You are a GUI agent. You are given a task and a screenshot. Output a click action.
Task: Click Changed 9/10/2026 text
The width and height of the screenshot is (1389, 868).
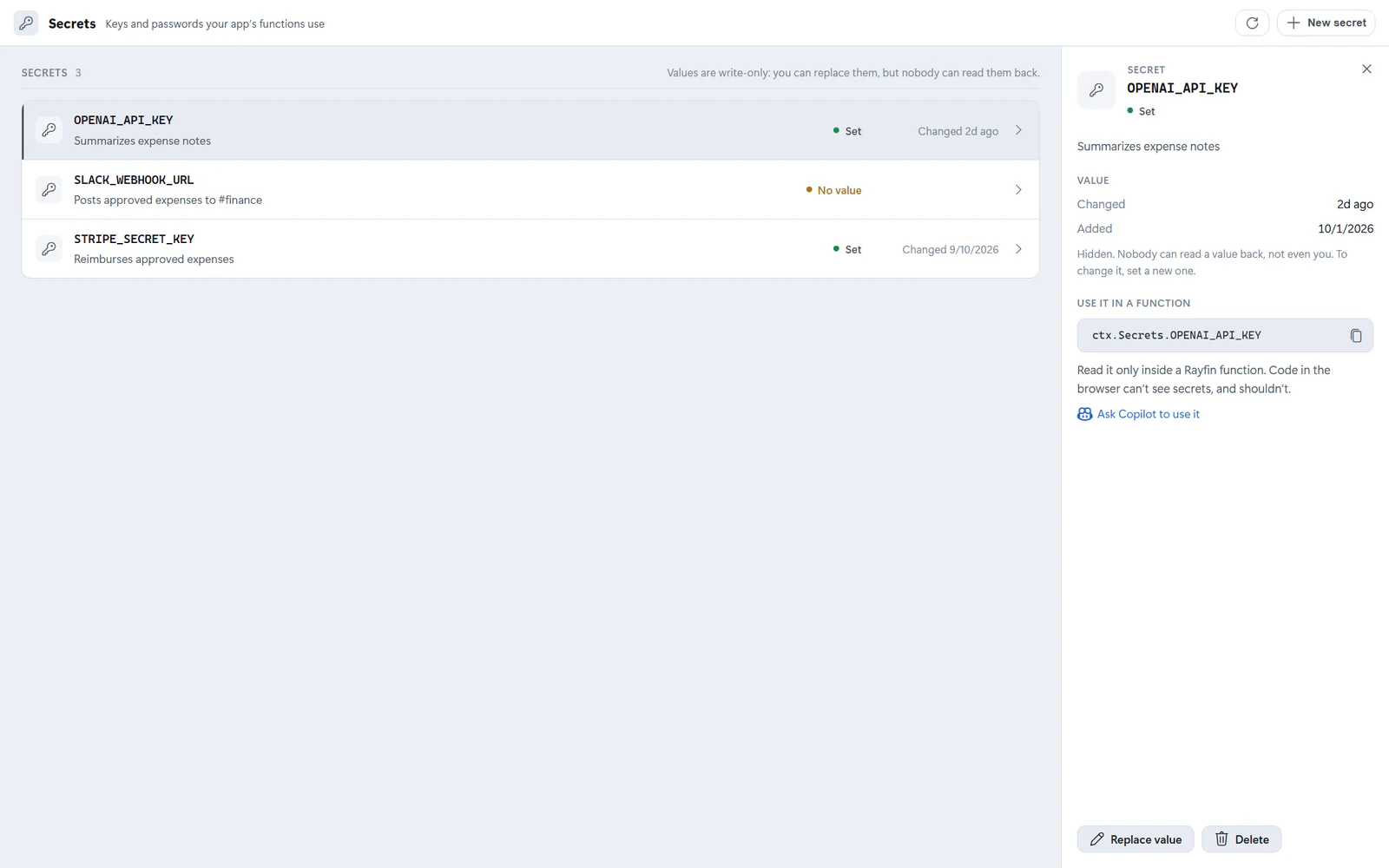(950, 249)
